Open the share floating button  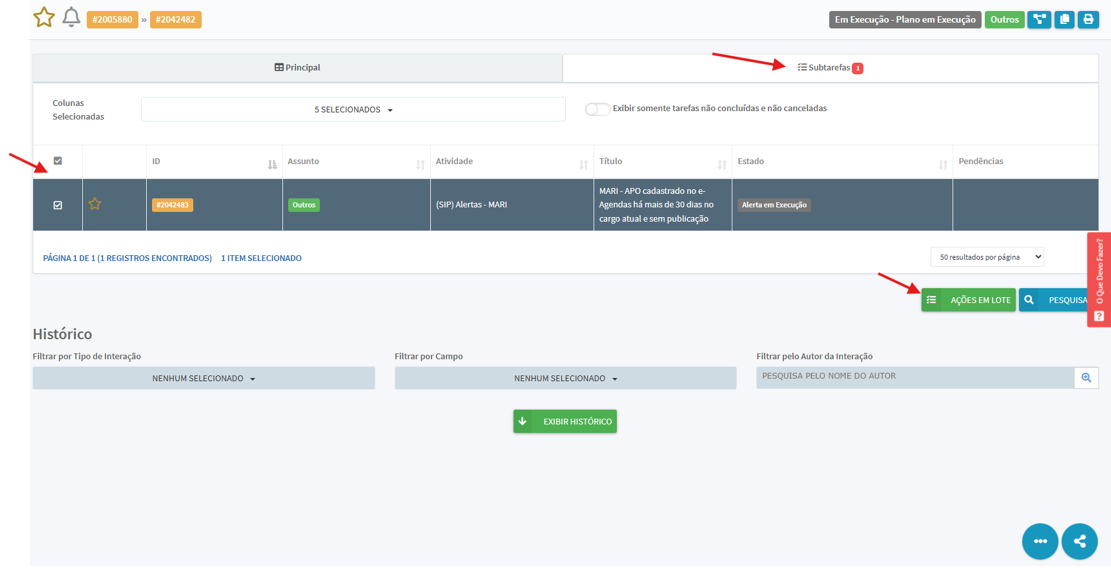[1079, 541]
